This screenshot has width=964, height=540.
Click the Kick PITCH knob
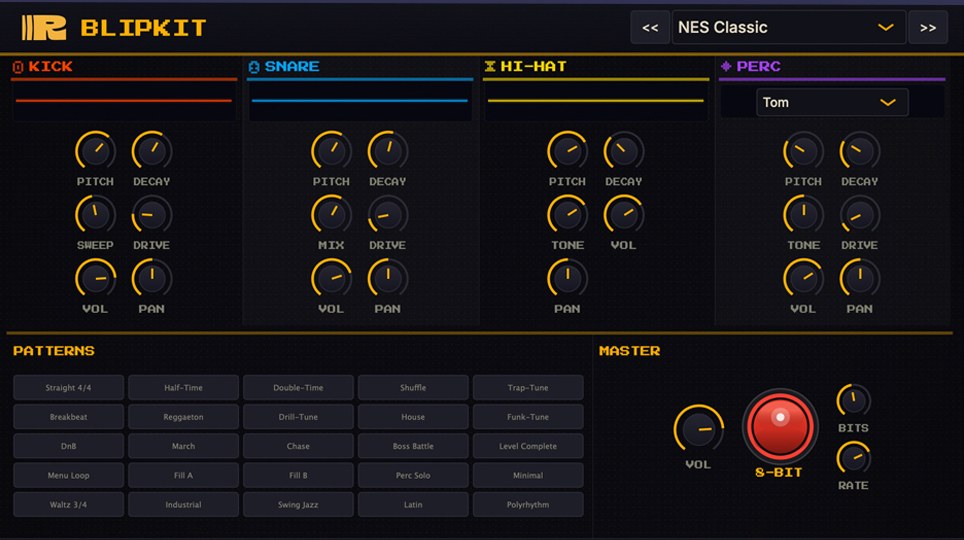pyautogui.click(x=95, y=151)
